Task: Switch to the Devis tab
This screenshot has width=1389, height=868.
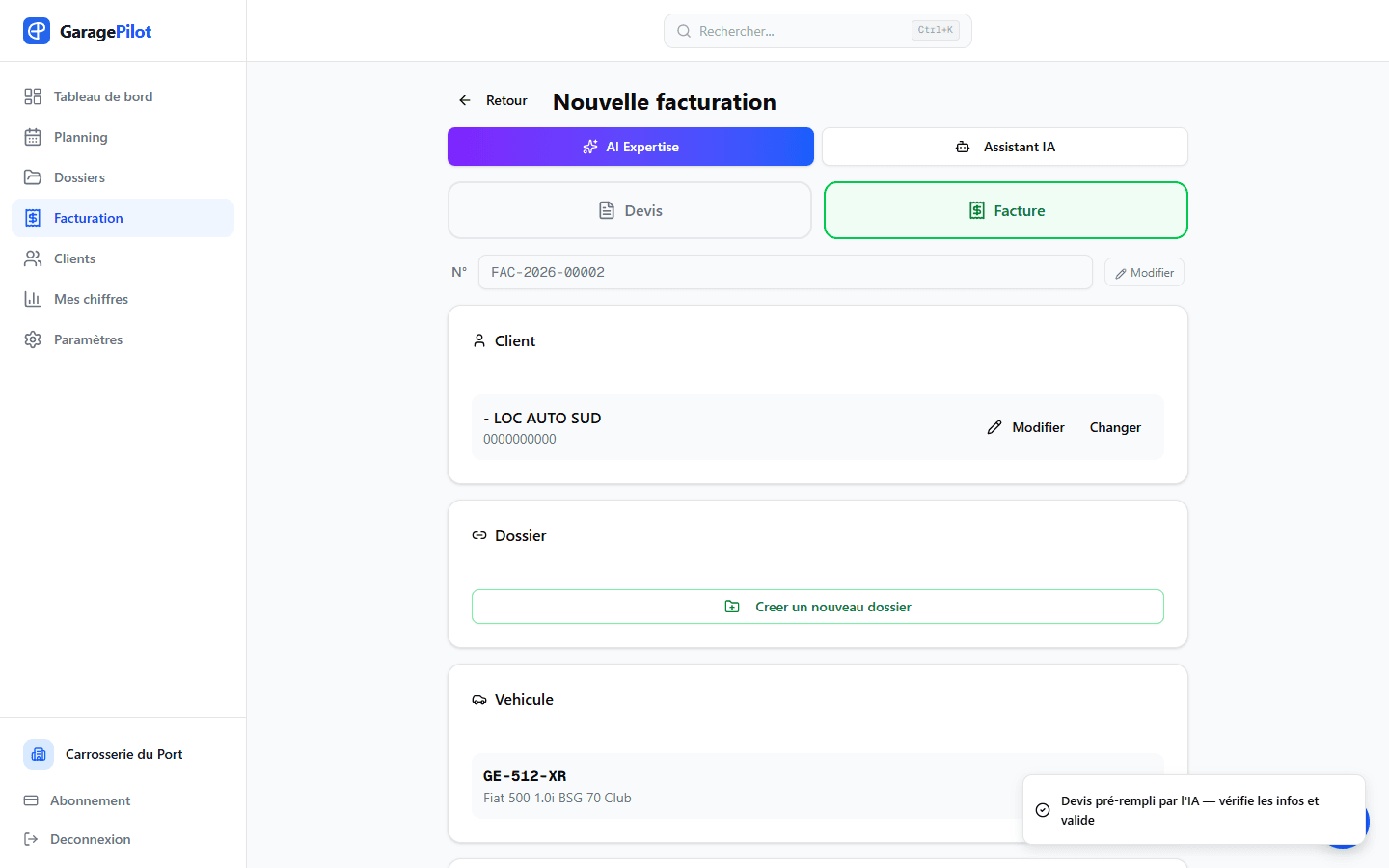Action: click(630, 210)
